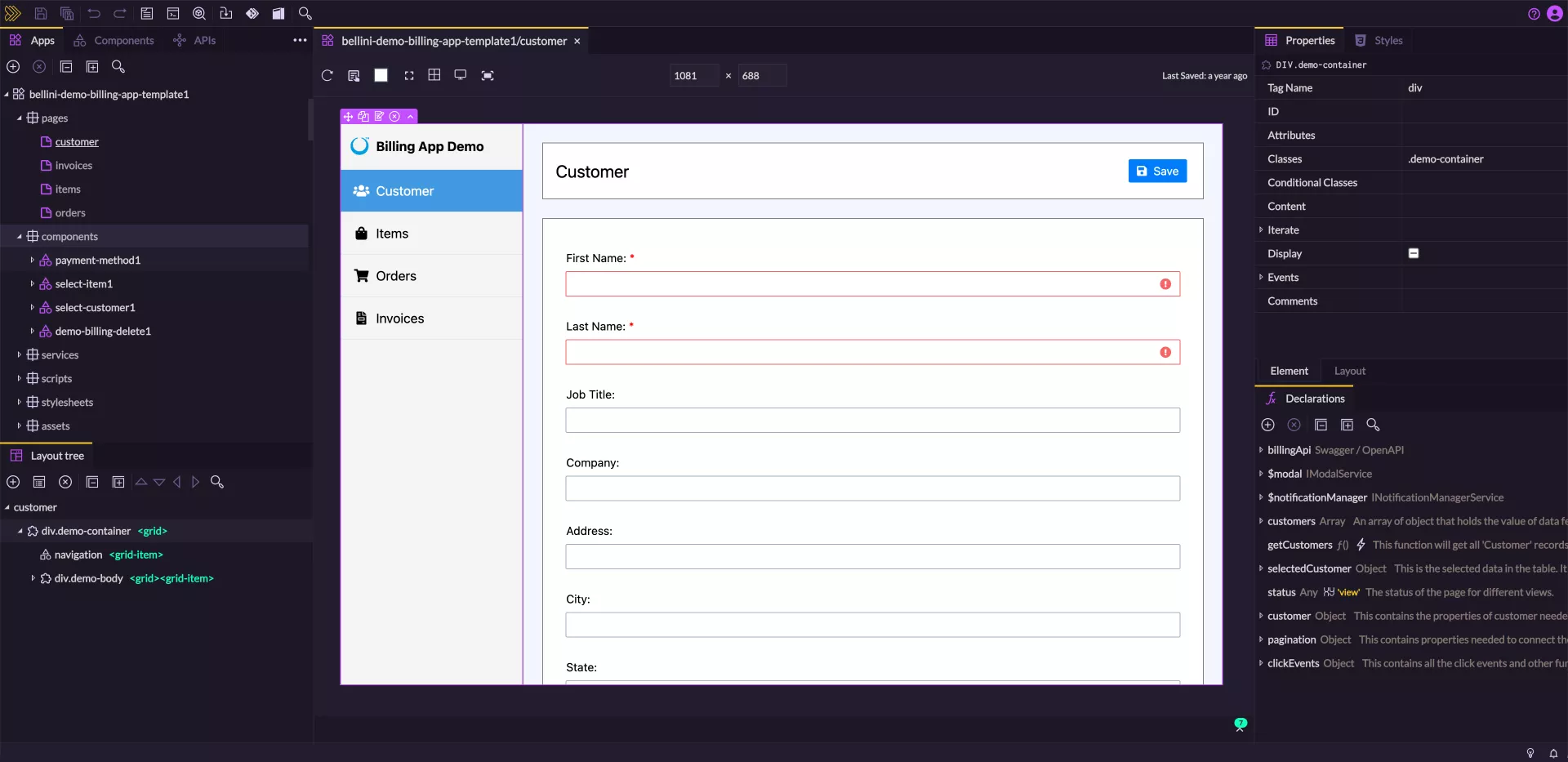
Task: Click the First Name input field
Action: tap(872, 284)
